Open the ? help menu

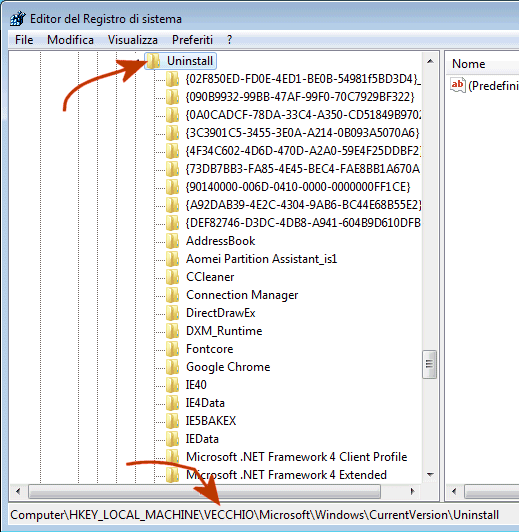point(230,40)
